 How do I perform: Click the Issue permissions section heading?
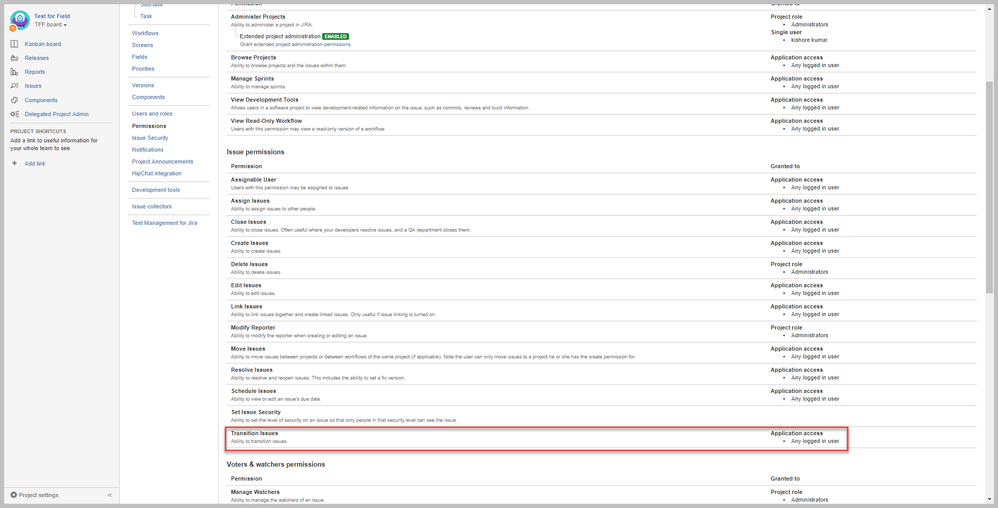(255, 152)
